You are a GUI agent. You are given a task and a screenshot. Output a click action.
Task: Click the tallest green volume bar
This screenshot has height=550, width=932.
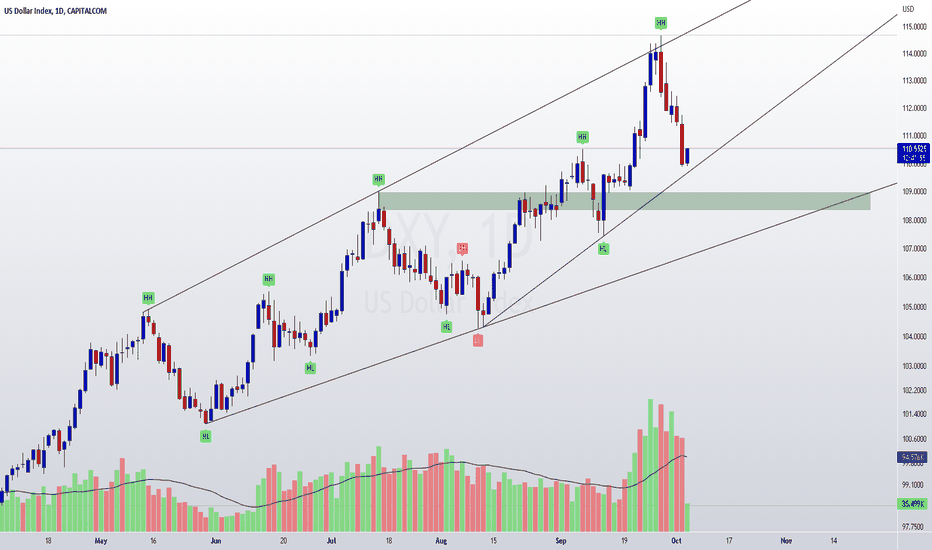pos(650,465)
